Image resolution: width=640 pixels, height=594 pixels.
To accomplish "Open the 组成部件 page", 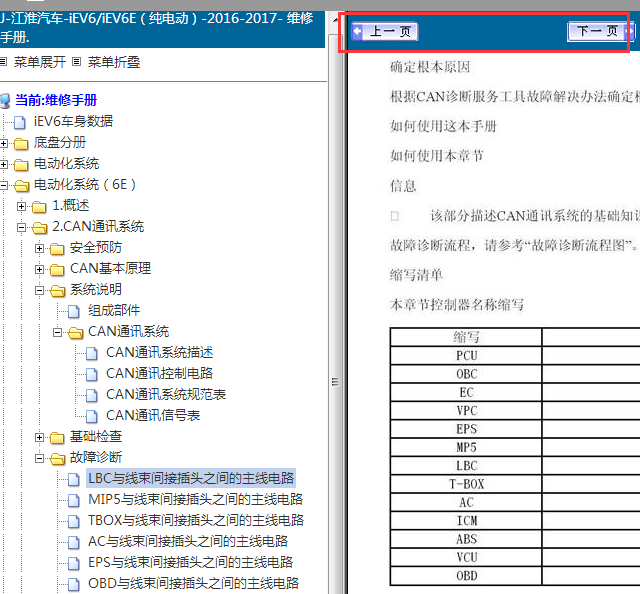I will pos(114,311).
